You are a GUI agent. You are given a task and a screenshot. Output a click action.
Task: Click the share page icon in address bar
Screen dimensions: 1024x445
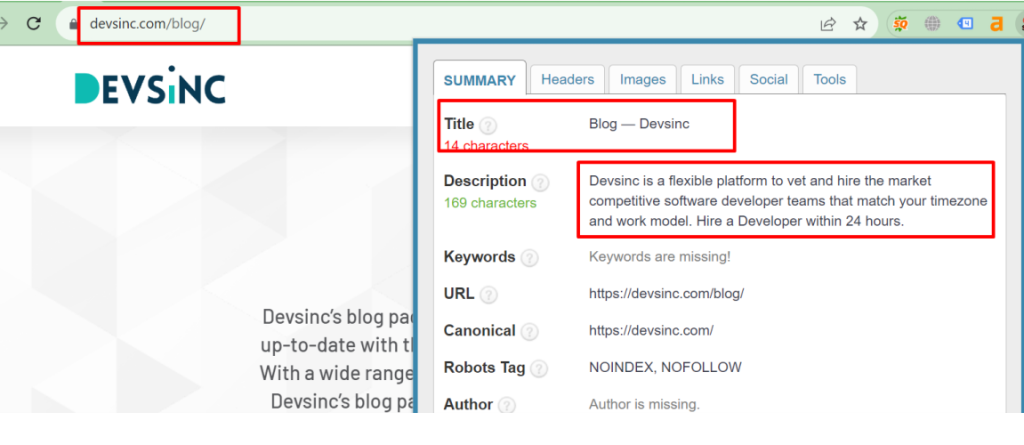coord(828,25)
